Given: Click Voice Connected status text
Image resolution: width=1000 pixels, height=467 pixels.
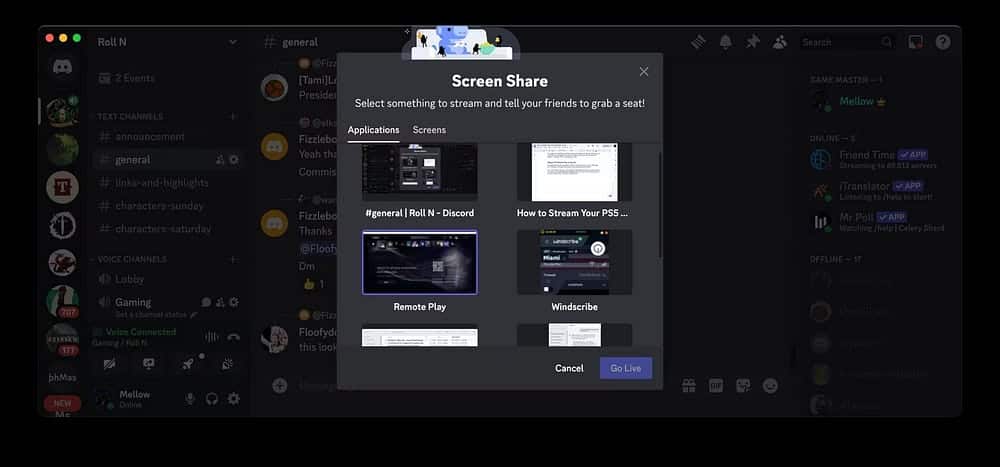Looking at the screenshot, I should click(x=140, y=332).
